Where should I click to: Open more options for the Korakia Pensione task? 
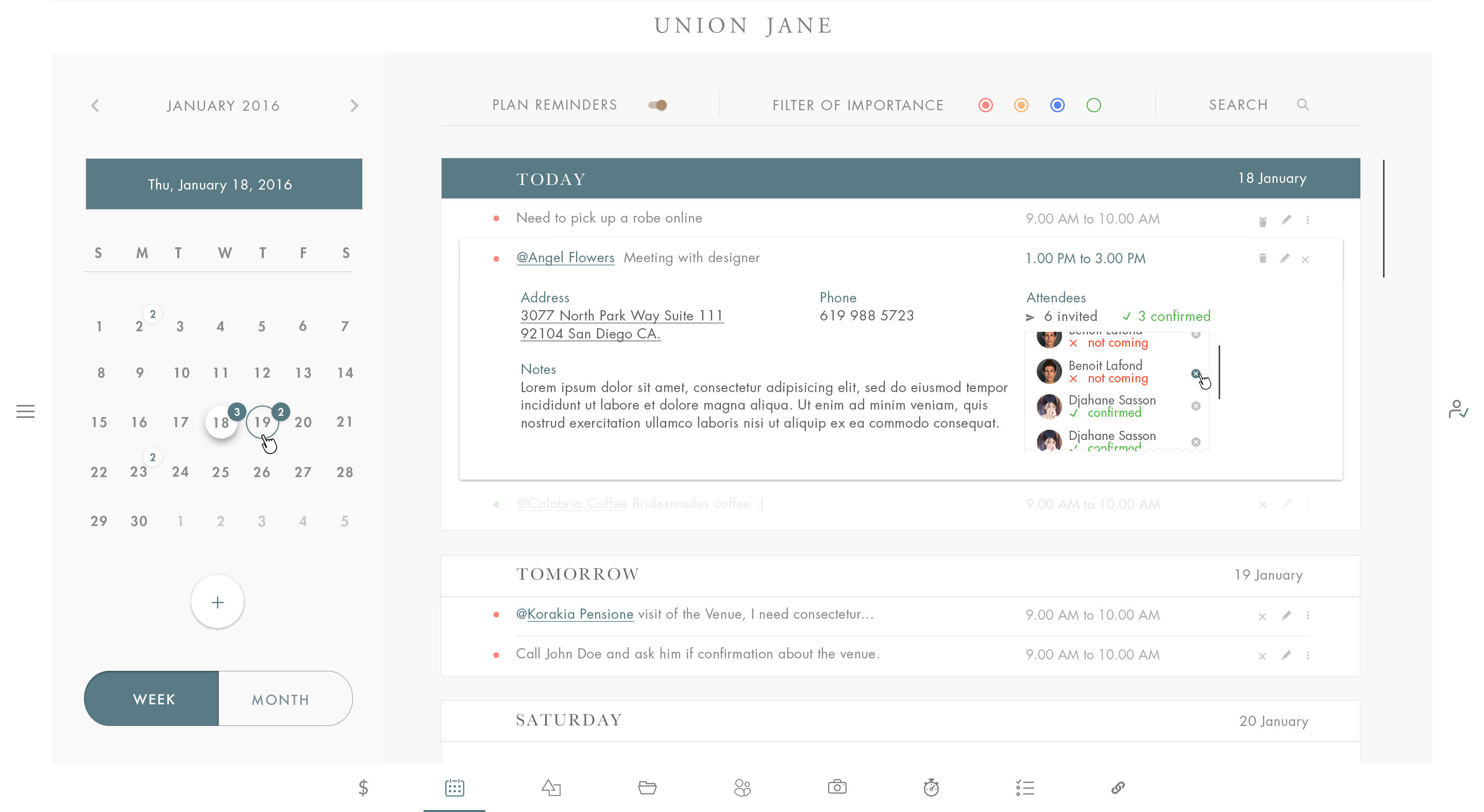coord(1308,615)
